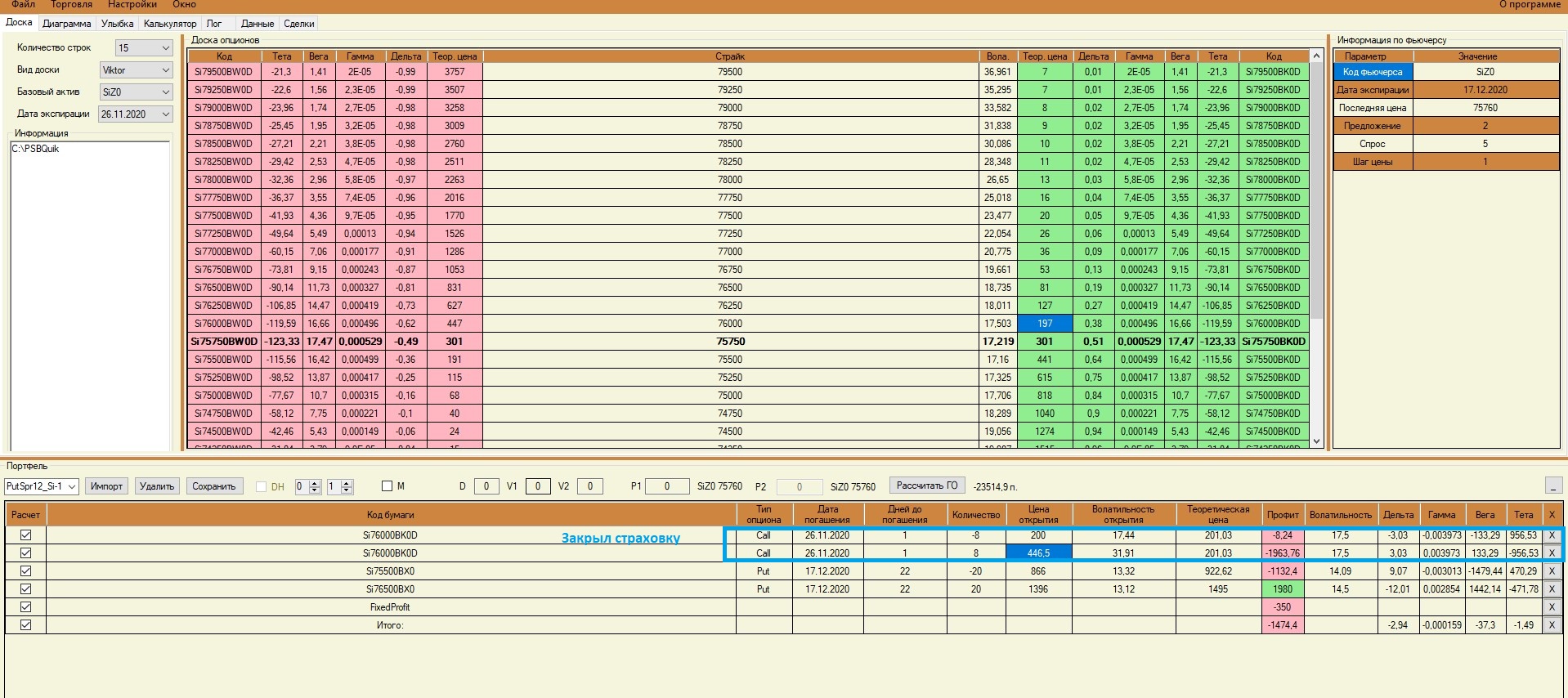Open the Окно menu
The height and width of the screenshot is (698, 1568).
(184, 5)
